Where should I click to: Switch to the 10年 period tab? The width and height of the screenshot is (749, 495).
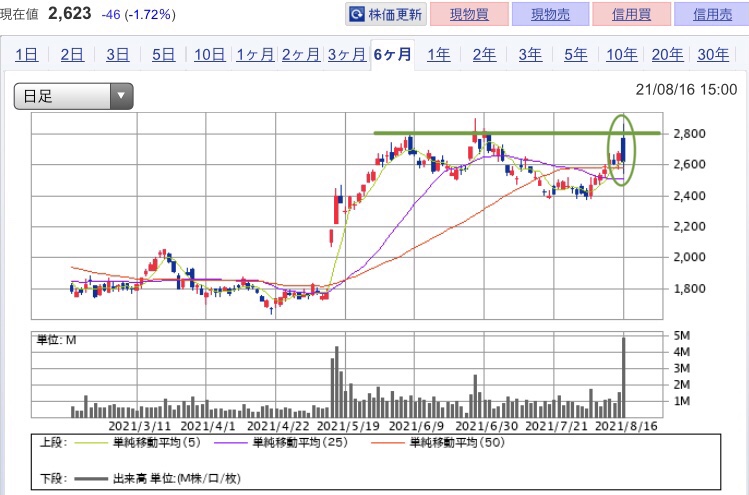pyautogui.click(x=621, y=54)
